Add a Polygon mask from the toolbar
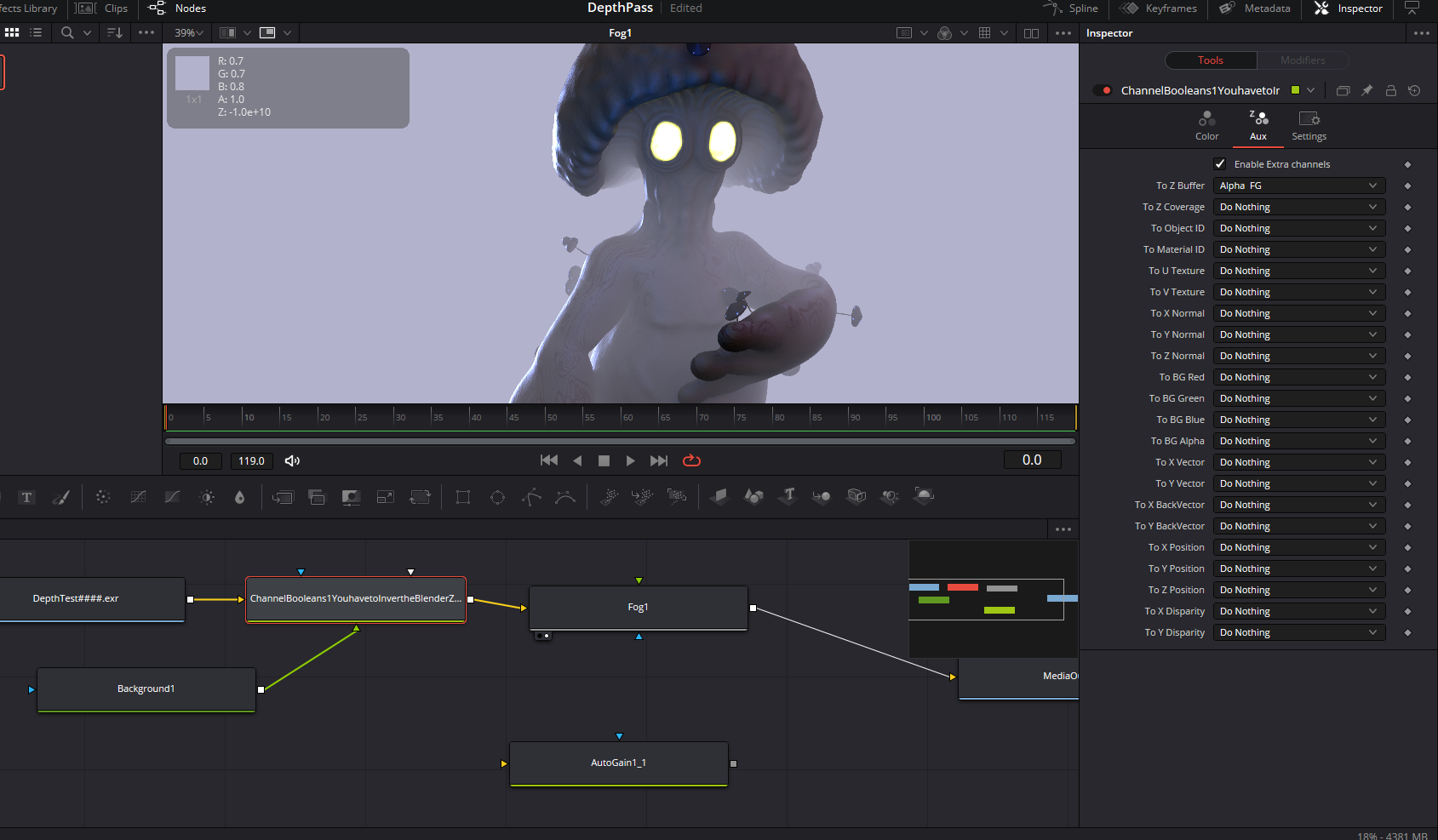This screenshot has height=840, width=1438. click(x=532, y=497)
